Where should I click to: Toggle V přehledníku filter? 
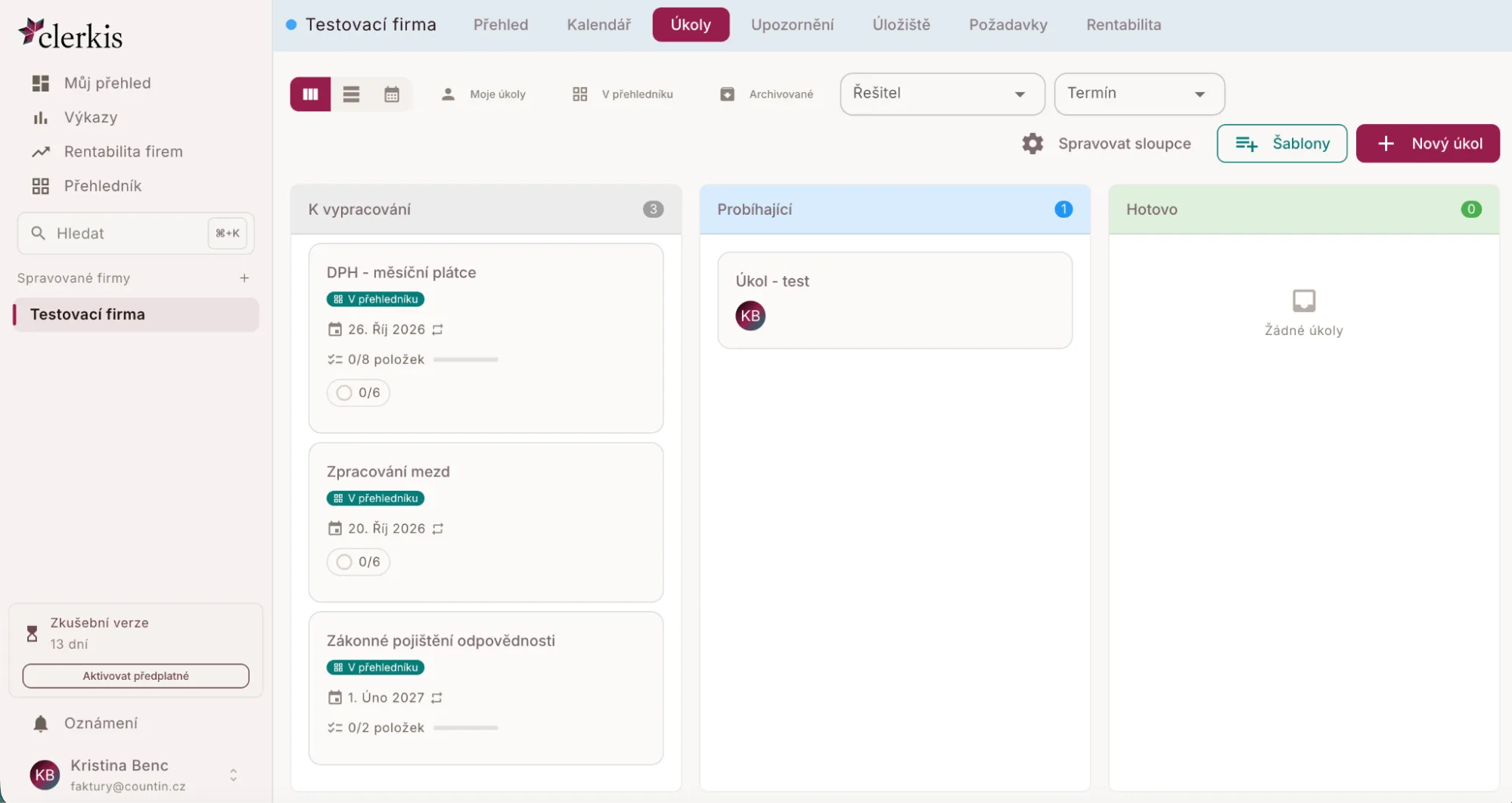pyautogui.click(x=623, y=95)
